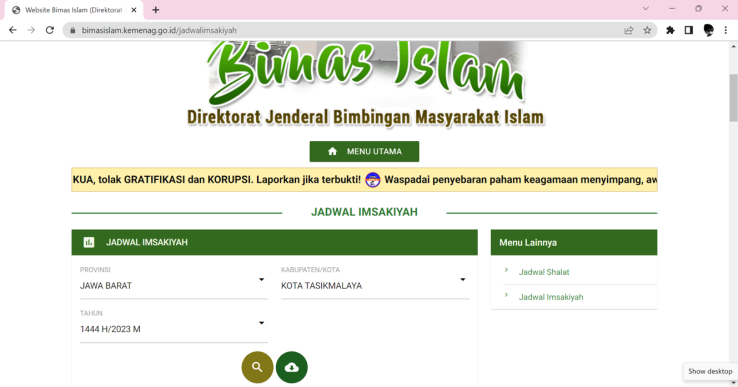738x387 pixels.
Task: Click the round logo in scrolling banner
Action: pyautogui.click(x=373, y=180)
